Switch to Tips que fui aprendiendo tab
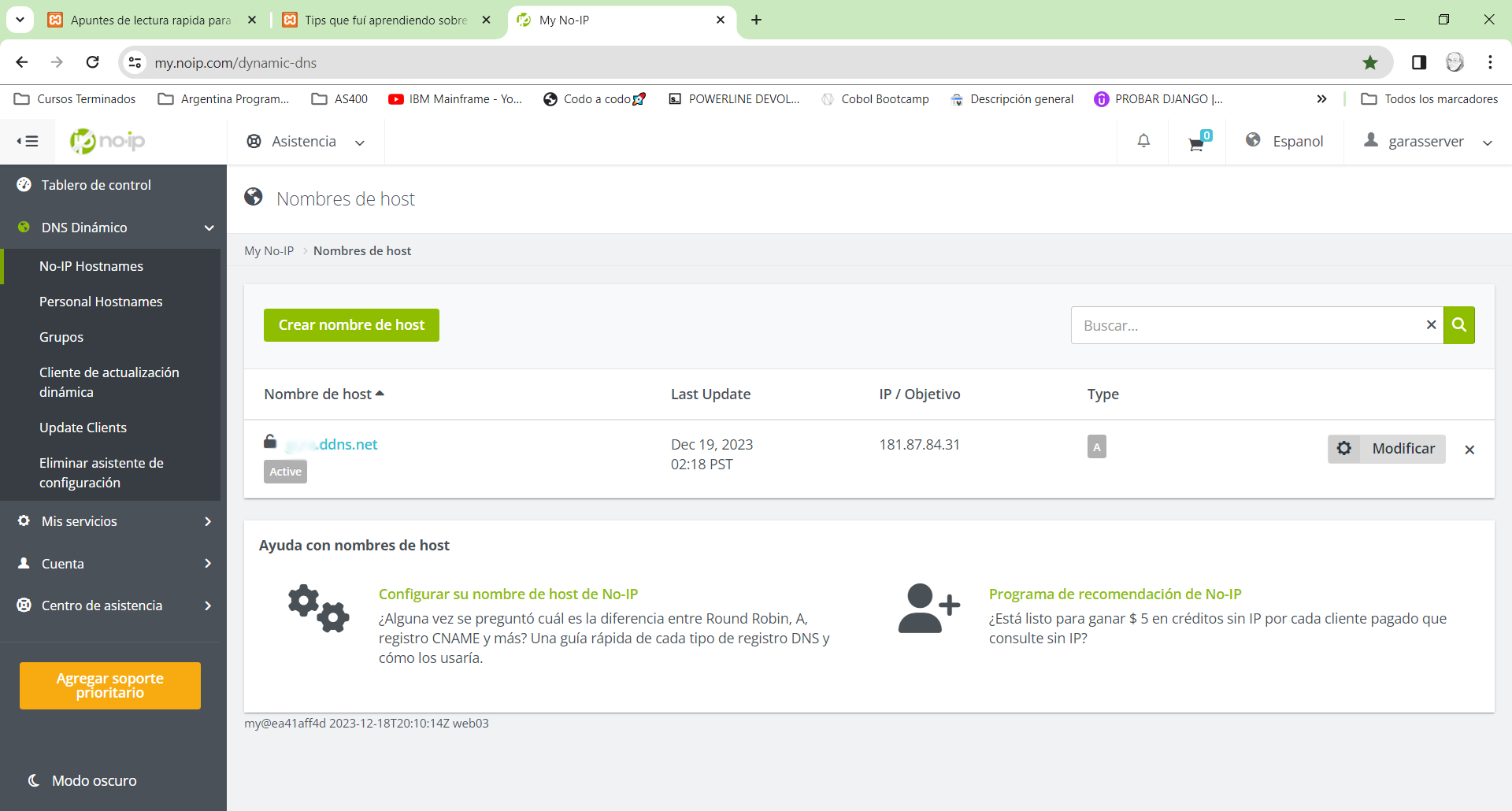This screenshot has height=811, width=1512. click(385, 20)
